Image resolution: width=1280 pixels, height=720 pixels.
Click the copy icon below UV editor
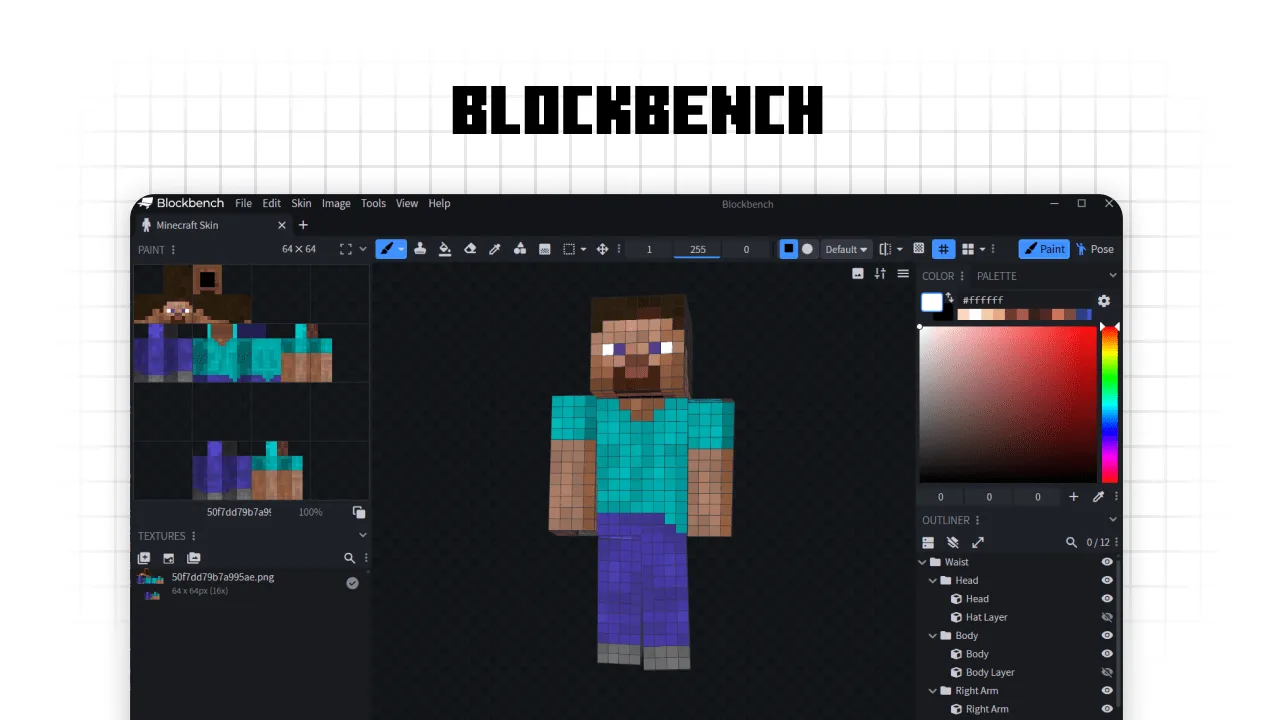(359, 512)
